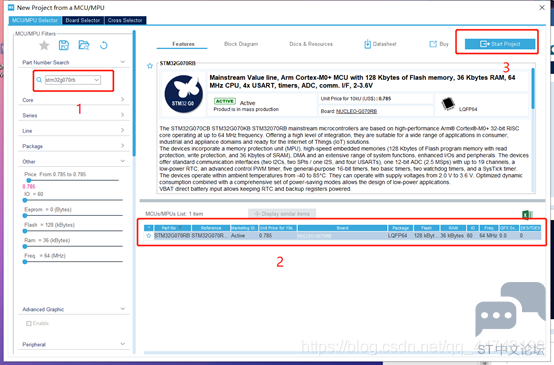Expand the Peripheral filter section
Viewport: 554px width, 365px height.
click(x=123, y=344)
